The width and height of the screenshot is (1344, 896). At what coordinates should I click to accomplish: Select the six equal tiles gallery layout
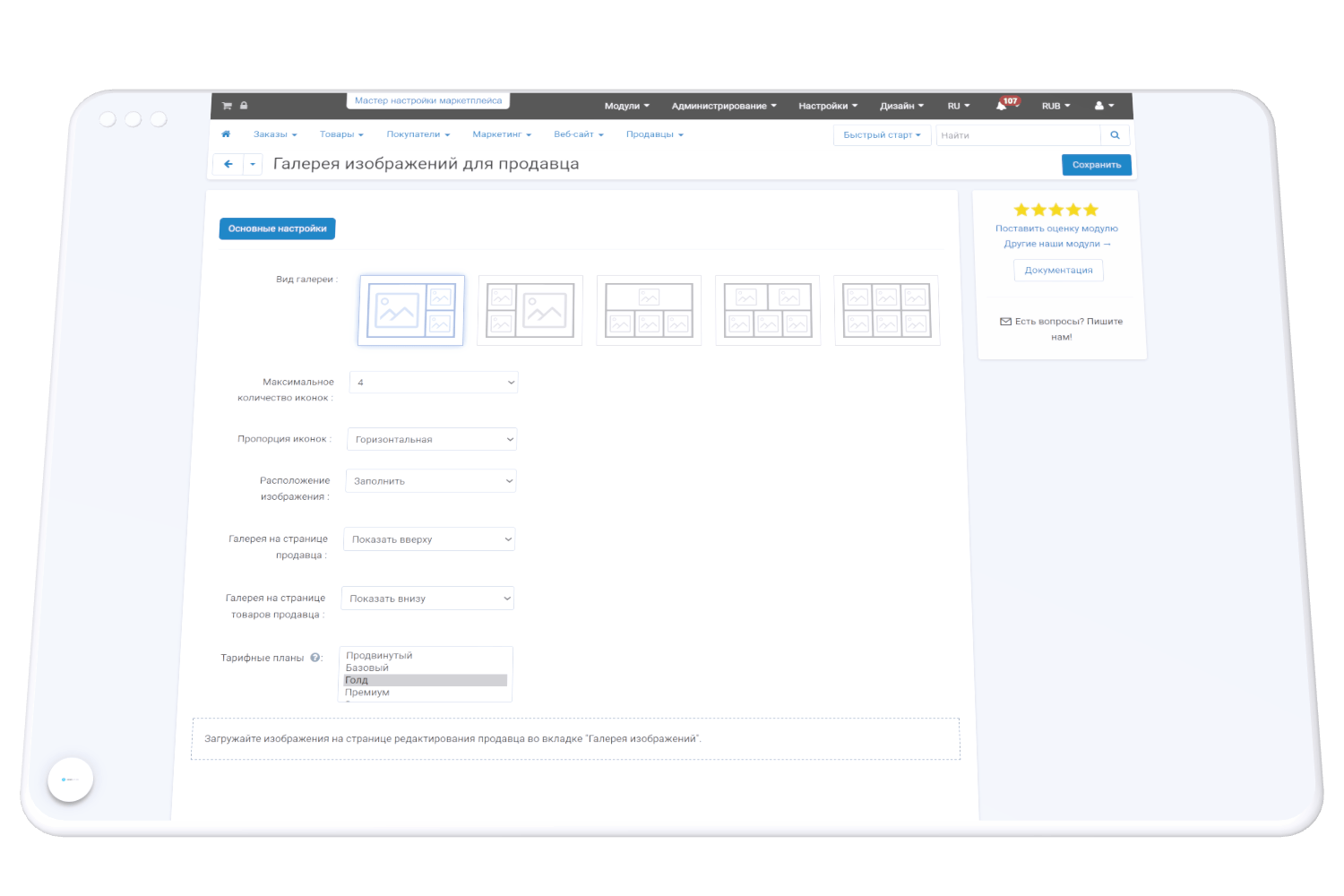coord(887,310)
